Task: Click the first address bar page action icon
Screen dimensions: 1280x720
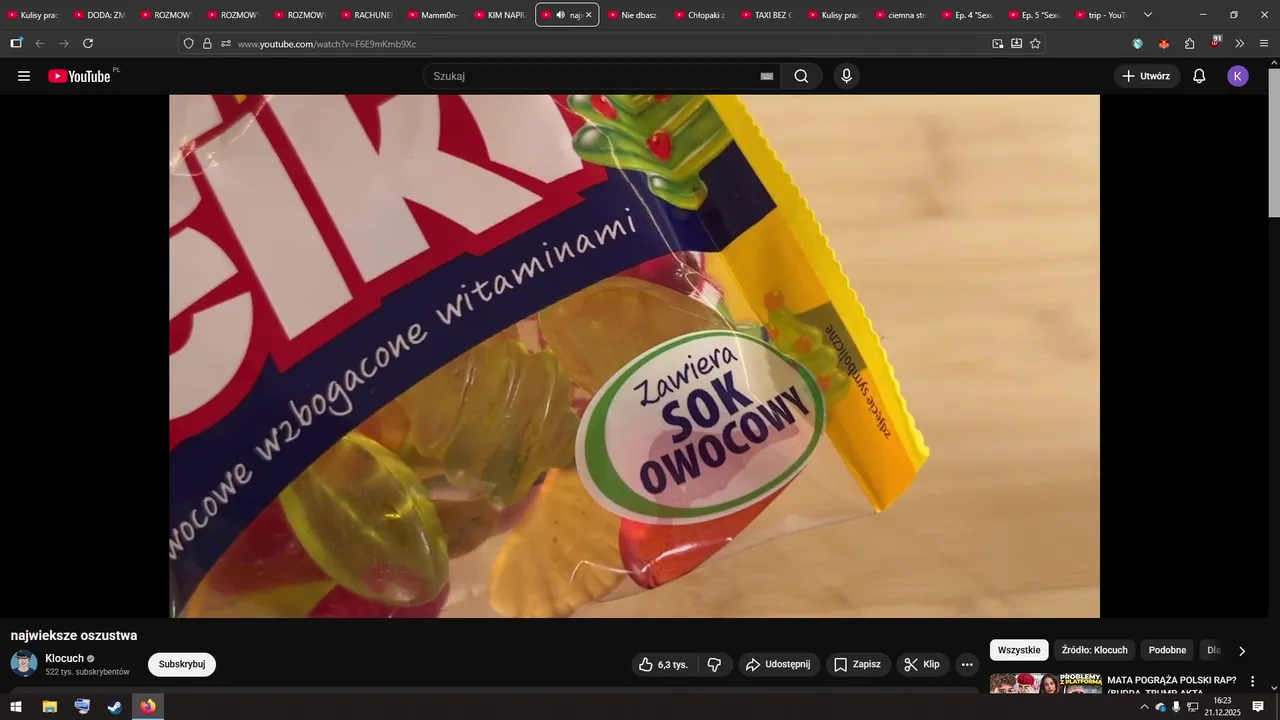Action: pos(998,44)
